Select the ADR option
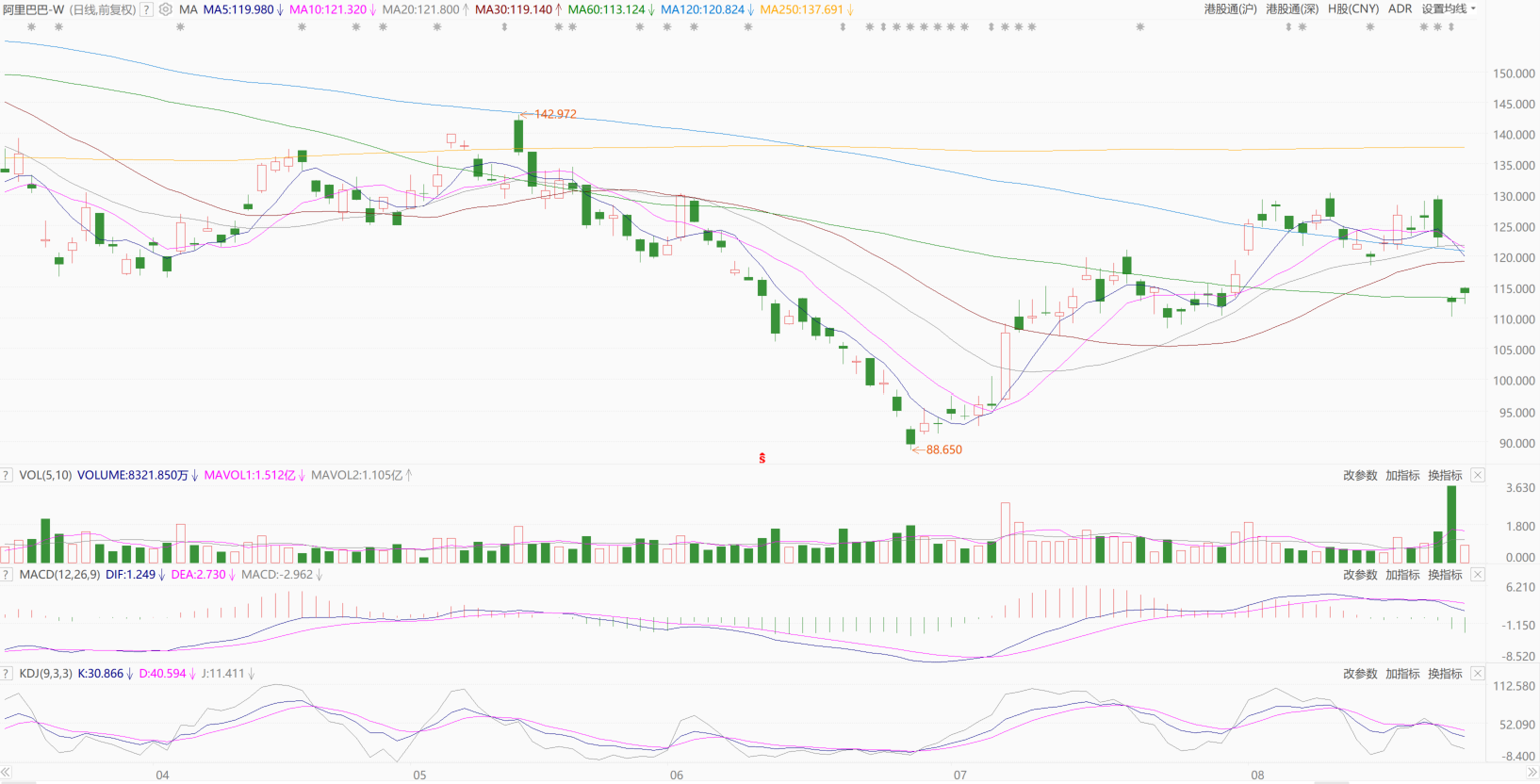This screenshot has height=784, width=1540. point(1401,9)
